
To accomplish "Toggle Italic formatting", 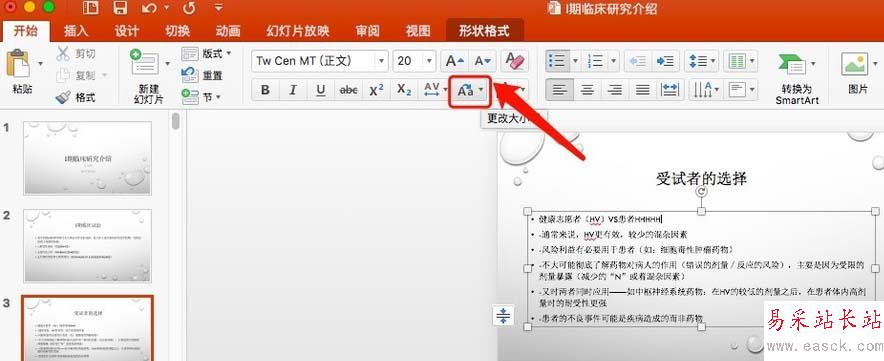I will (x=293, y=90).
